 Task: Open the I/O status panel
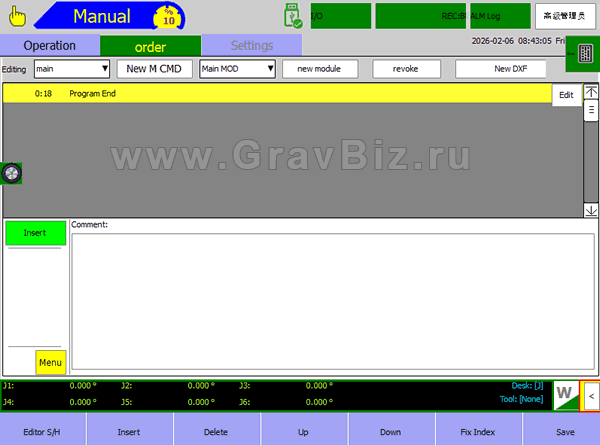(340, 16)
